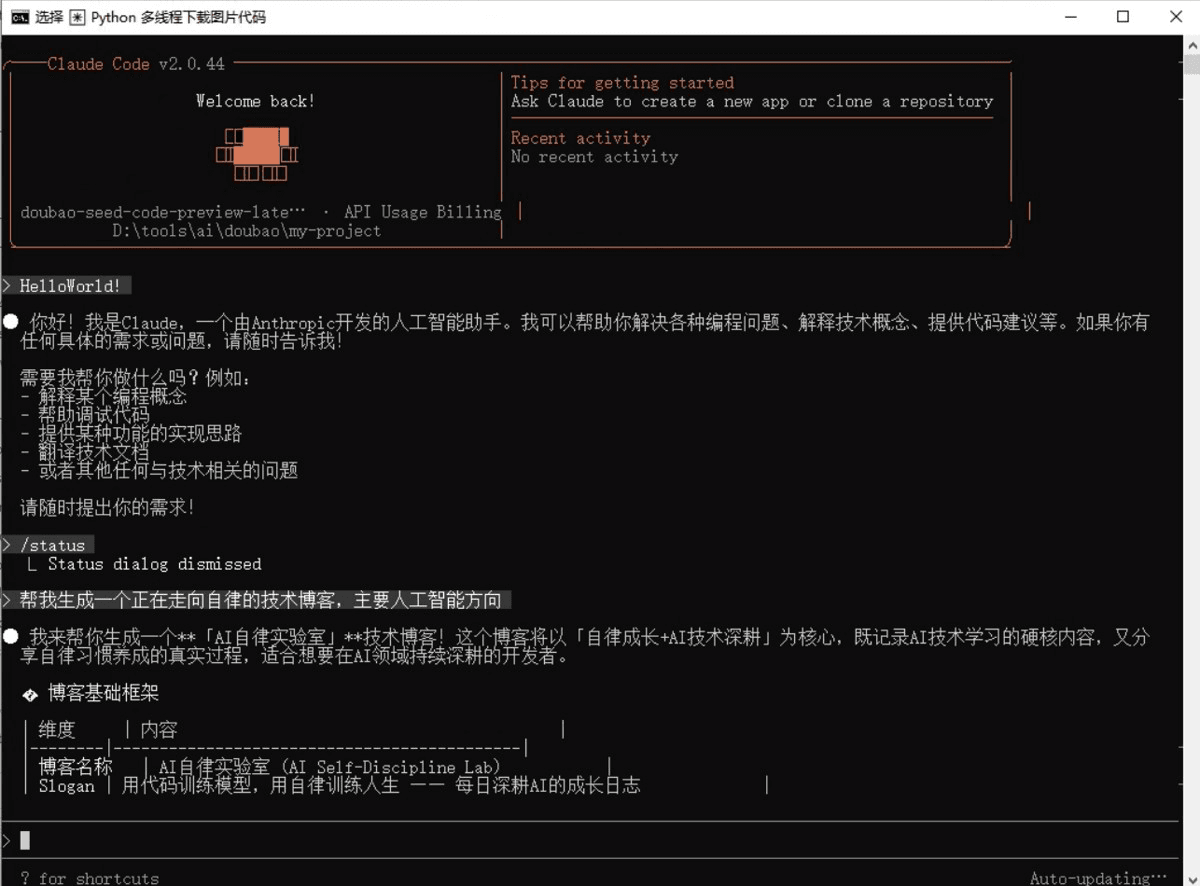The image size is (1200, 886).
Task: Click the white bullet before 你好 response
Action: [x=10, y=321]
